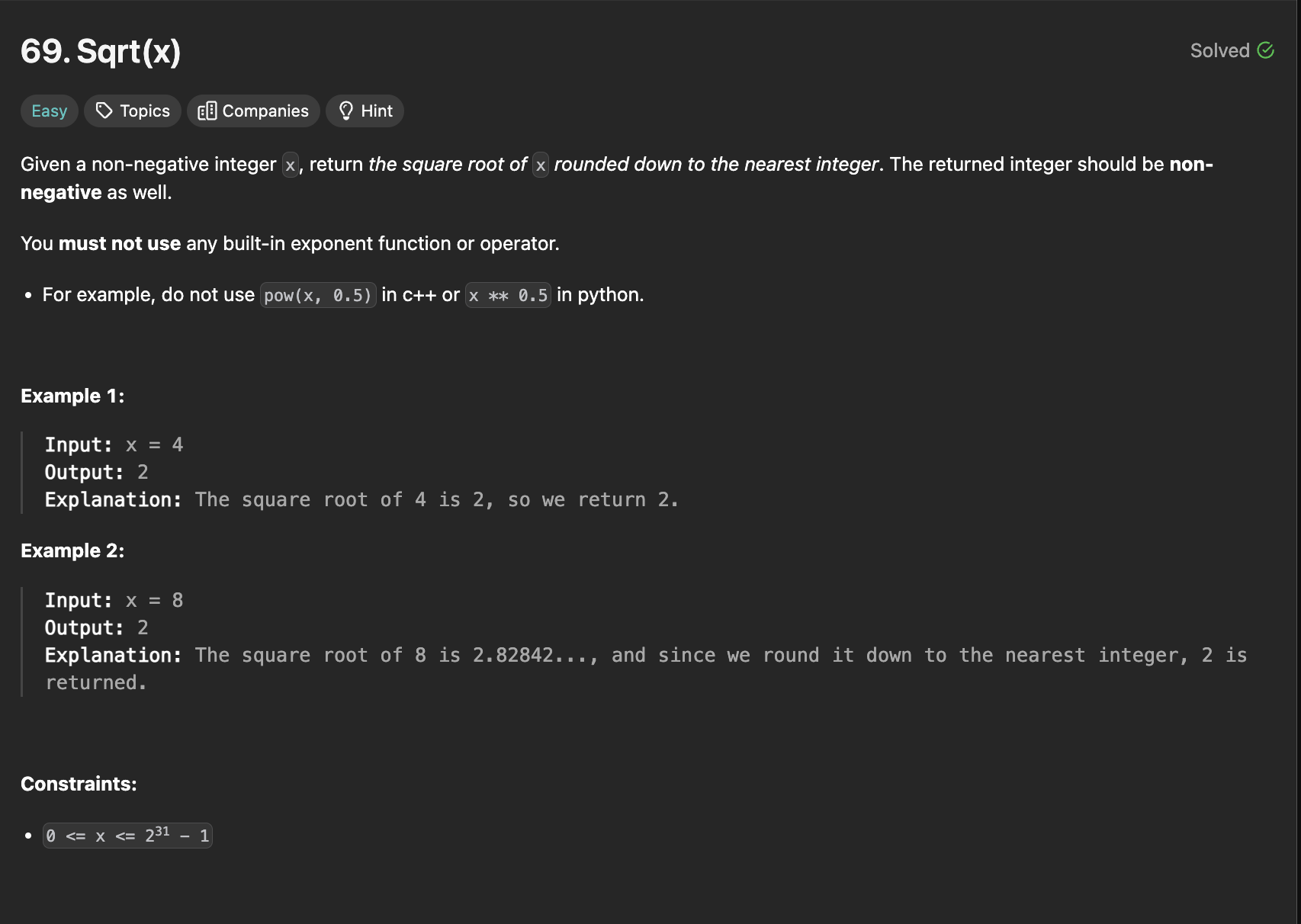Viewport: 1301px width, 924px height.
Task: Click the Companies building icon
Action: [207, 111]
